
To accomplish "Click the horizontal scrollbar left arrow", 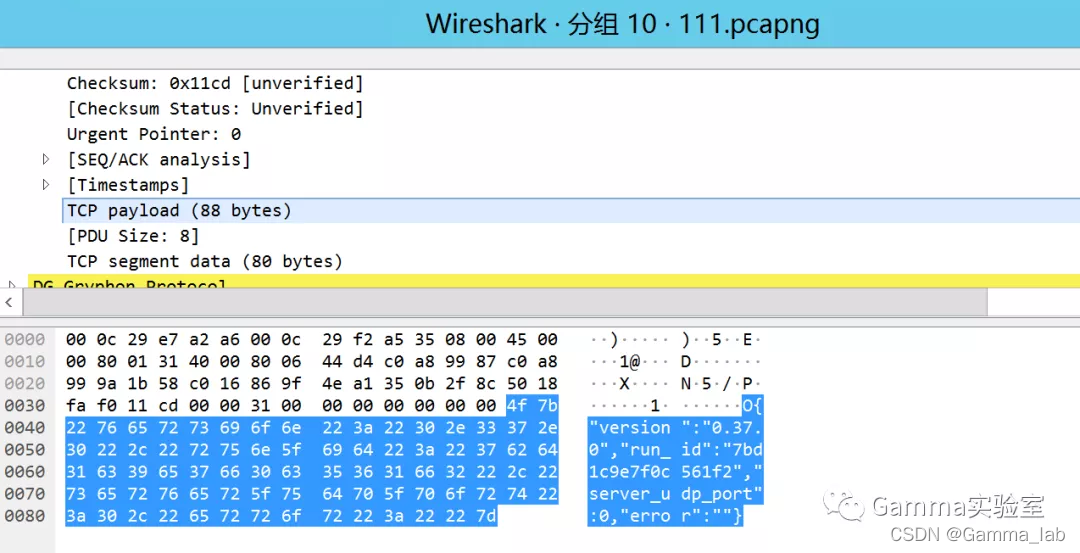I will [x=9, y=302].
